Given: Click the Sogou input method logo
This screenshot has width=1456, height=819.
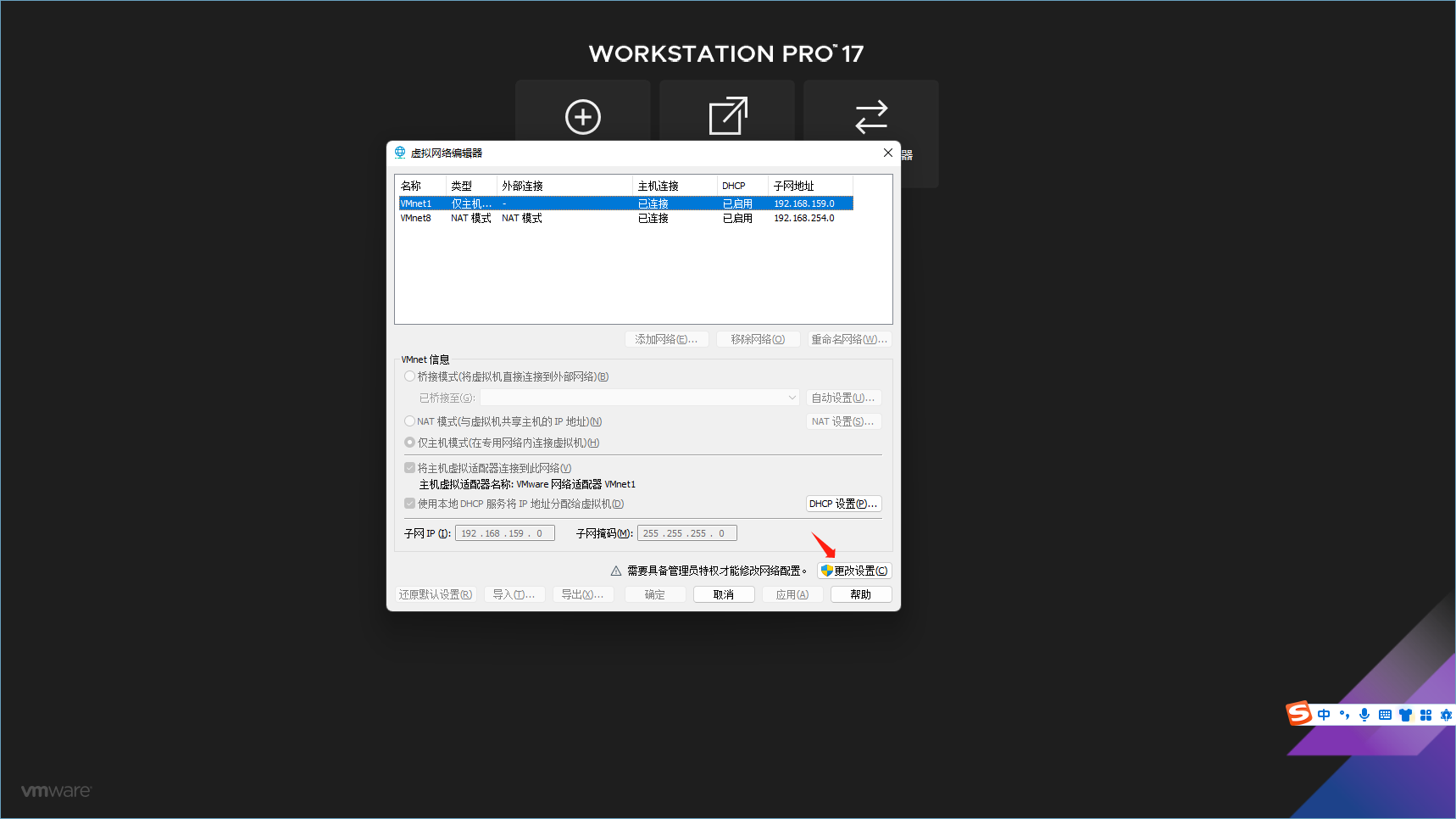Looking at the screenshot, I should [1299, 714].
